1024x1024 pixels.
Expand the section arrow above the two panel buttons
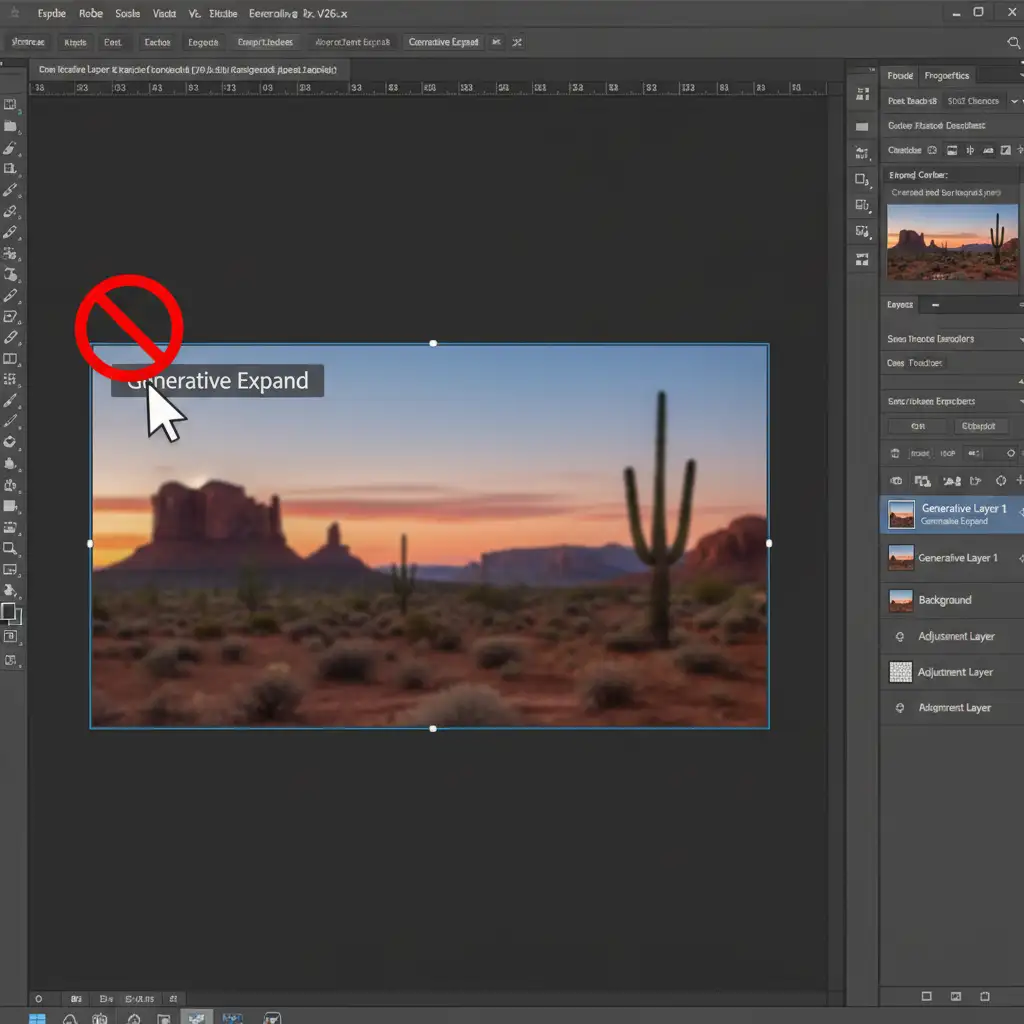(1020, 402)
